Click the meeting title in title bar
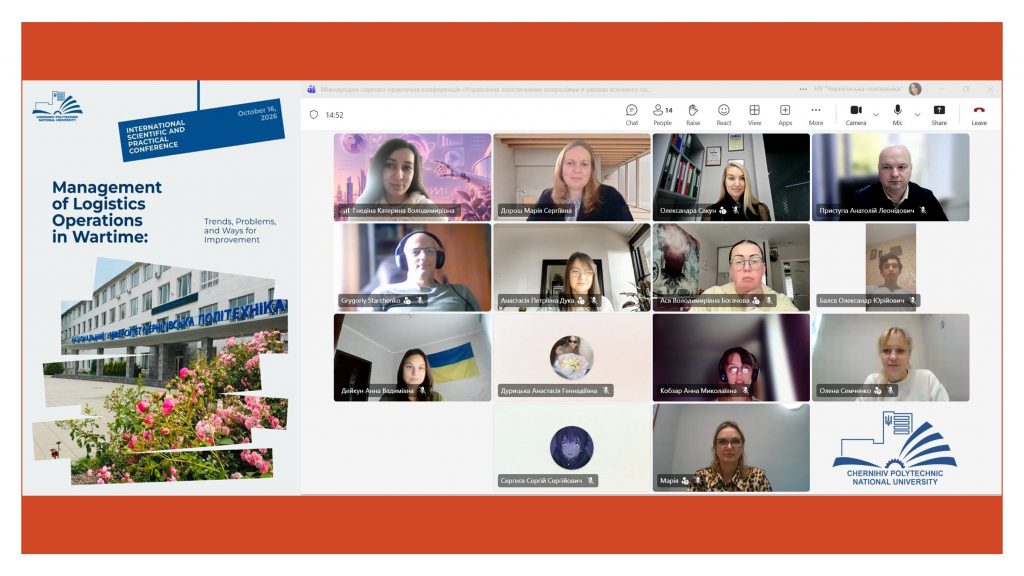This screenshot has height=576, width=1024. (x=486, y=89)
